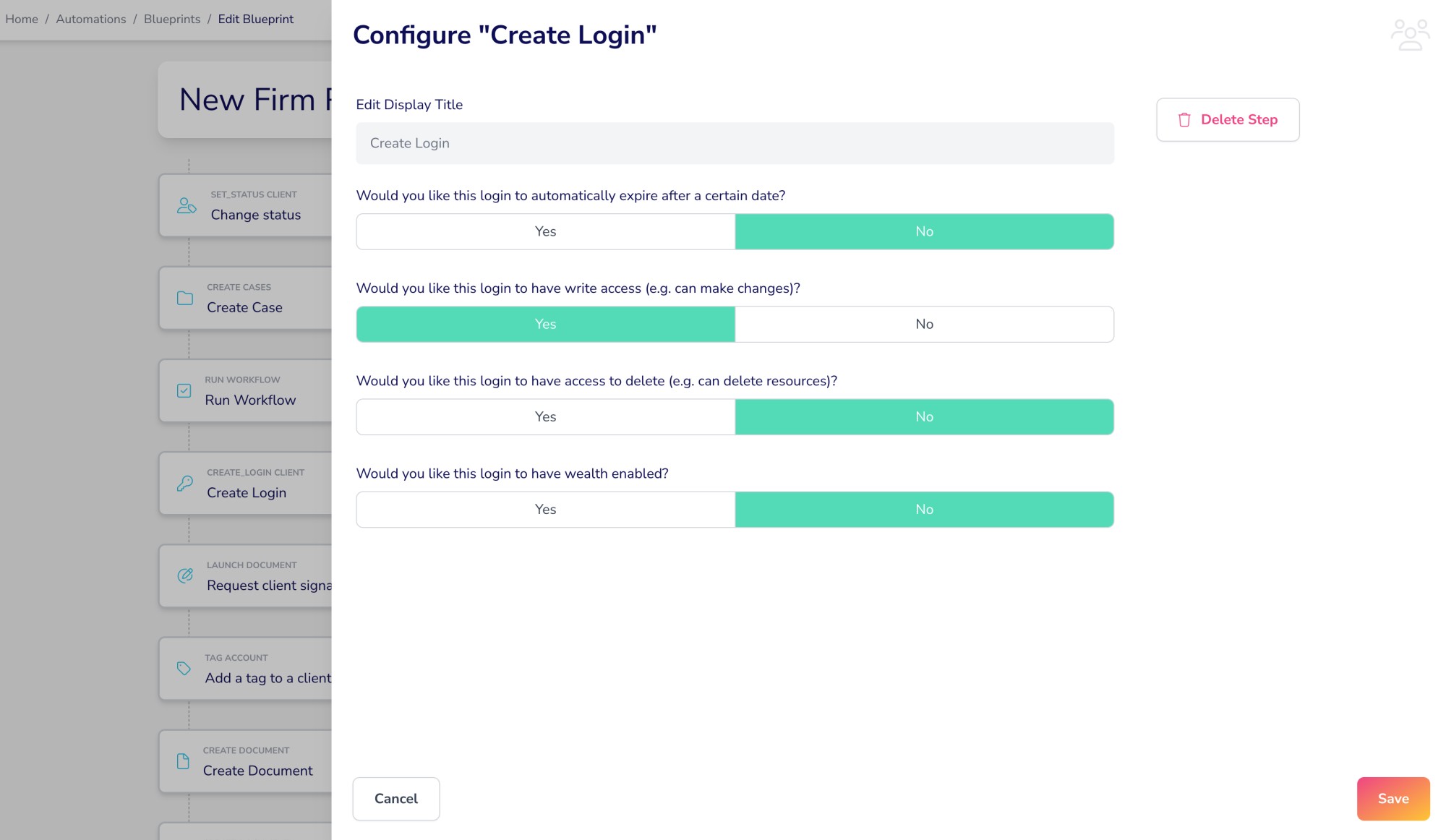This screenshot has width=1446, height=840.
Task: Keep wealth disabled by selecting No
Action: (x=924, y=509)
